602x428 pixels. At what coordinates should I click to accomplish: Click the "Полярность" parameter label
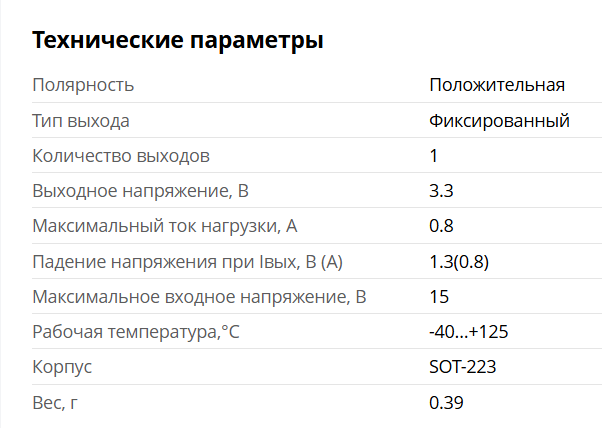83,85
